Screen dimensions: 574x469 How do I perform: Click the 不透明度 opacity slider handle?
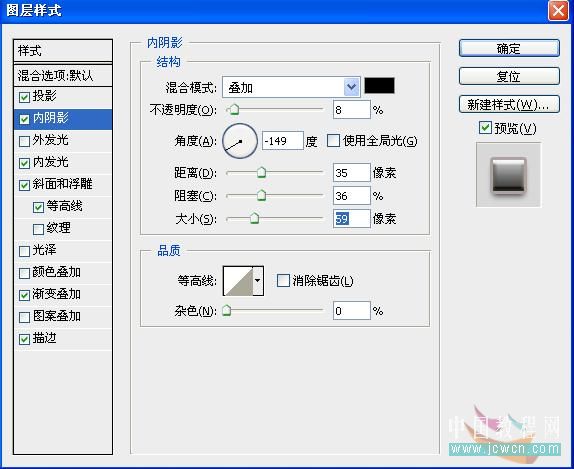[234, 109]
